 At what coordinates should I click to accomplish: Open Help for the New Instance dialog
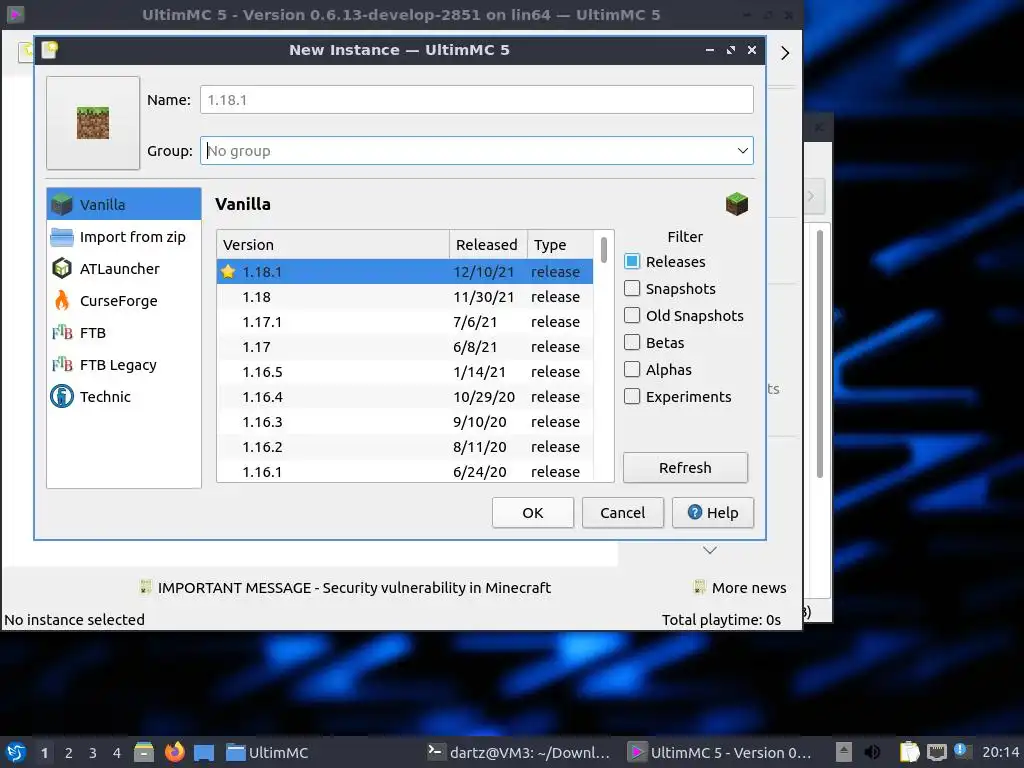click(713, 513)
